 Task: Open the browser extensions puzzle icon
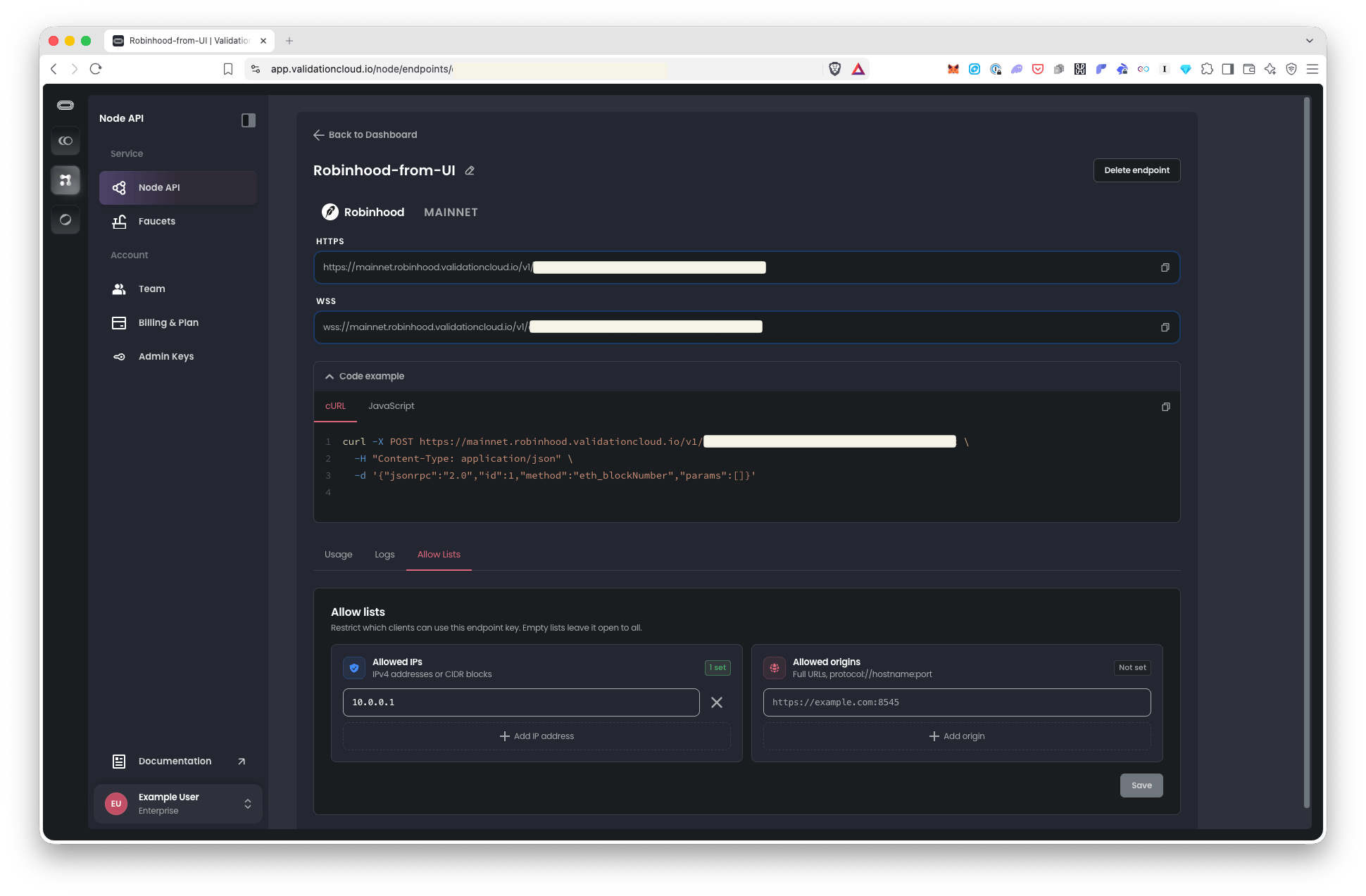coord(1207,69)
